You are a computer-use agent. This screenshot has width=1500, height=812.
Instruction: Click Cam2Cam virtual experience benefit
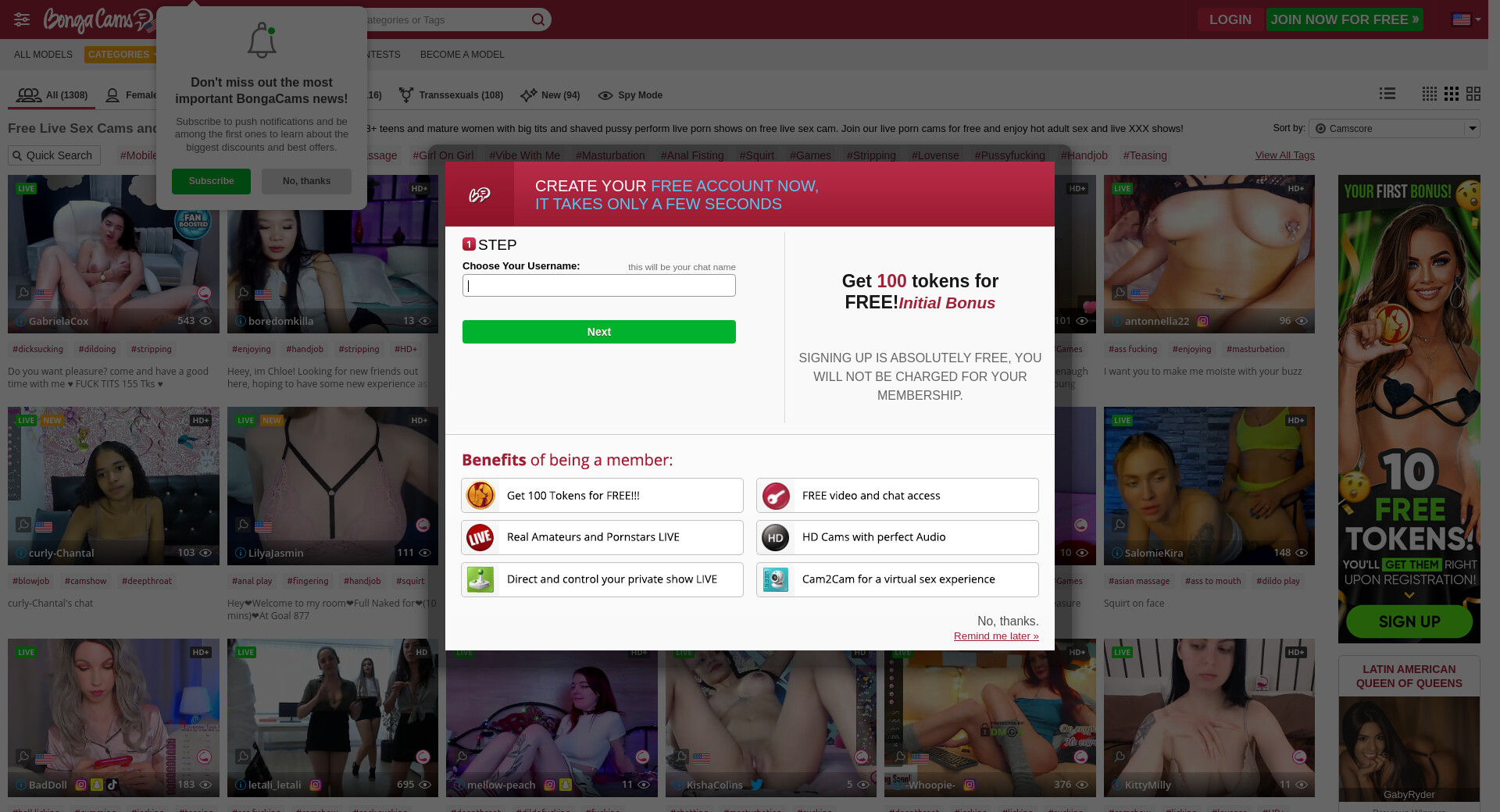coord(898,579)
